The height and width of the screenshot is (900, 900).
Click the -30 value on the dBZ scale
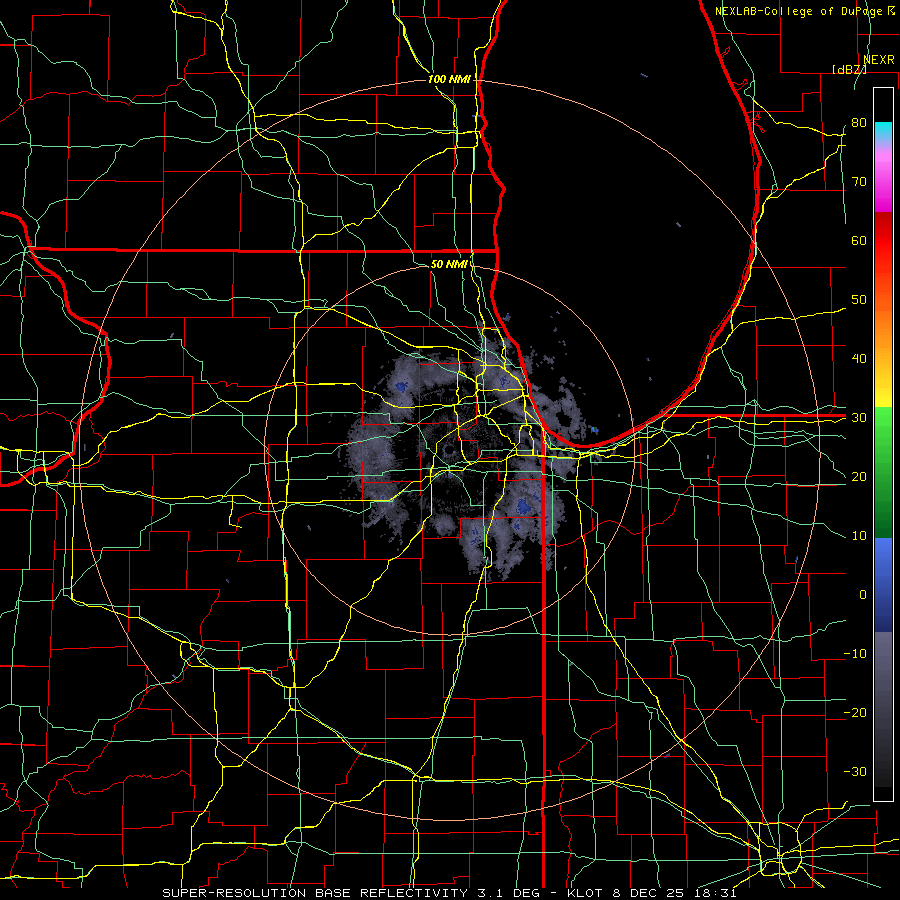pos(855,771)
